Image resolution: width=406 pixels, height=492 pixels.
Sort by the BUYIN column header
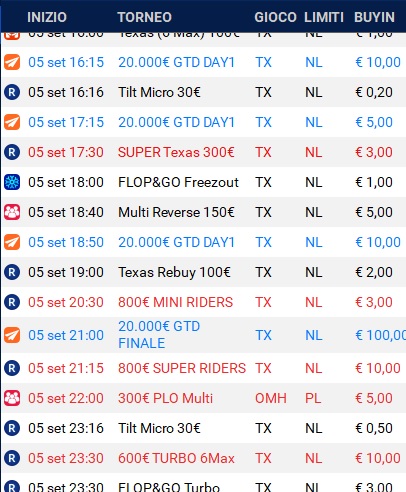tap(374, 17)
